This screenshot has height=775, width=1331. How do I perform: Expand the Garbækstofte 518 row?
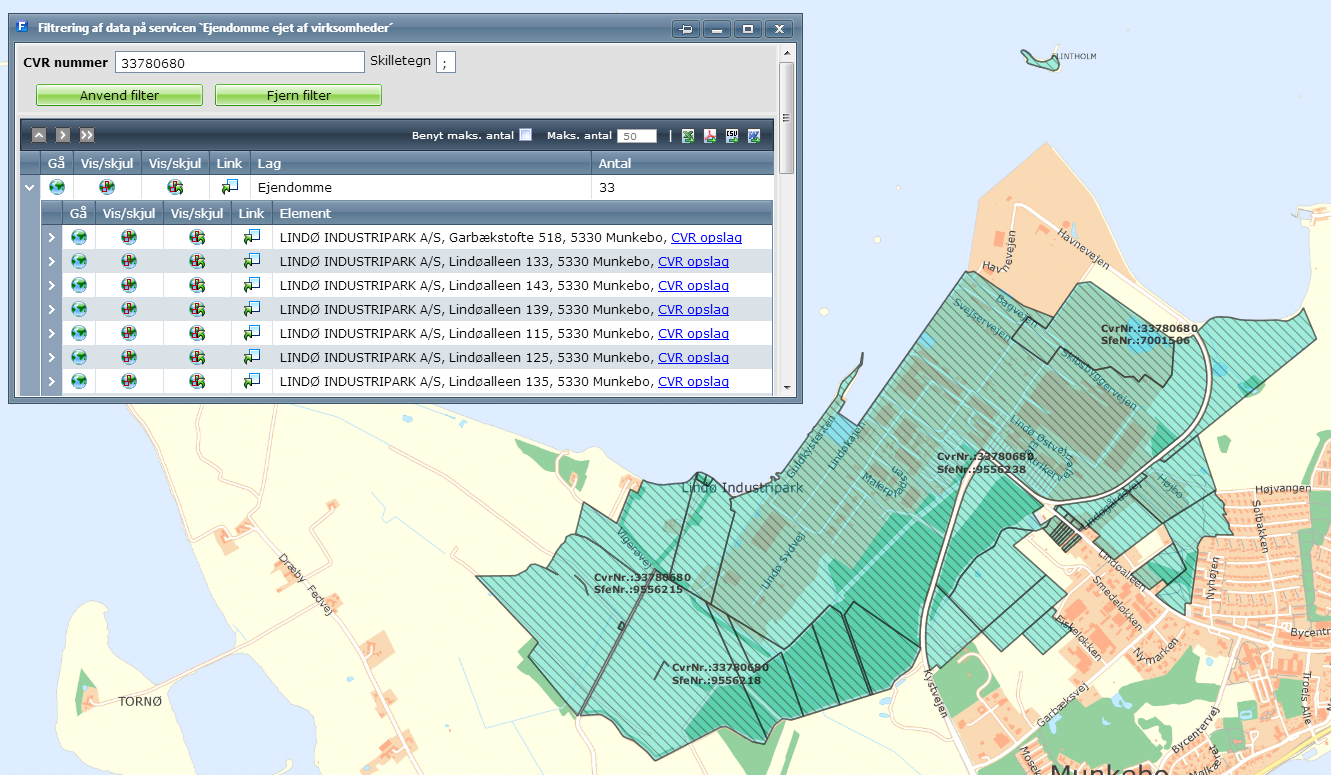pyautogui.click(x=52, y=237)
